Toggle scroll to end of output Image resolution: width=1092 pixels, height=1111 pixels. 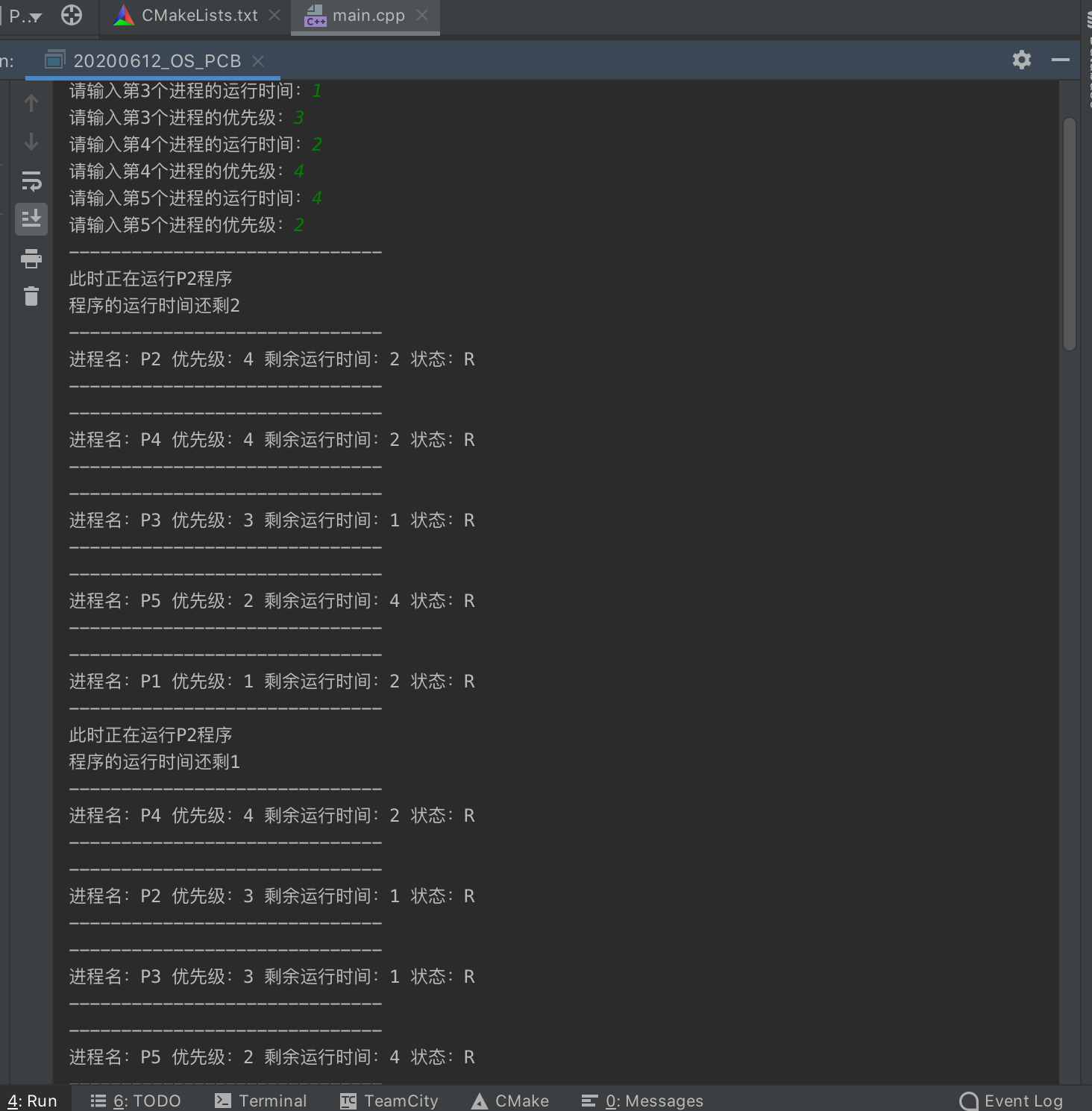pyautogui.click(x=31, y=219)
